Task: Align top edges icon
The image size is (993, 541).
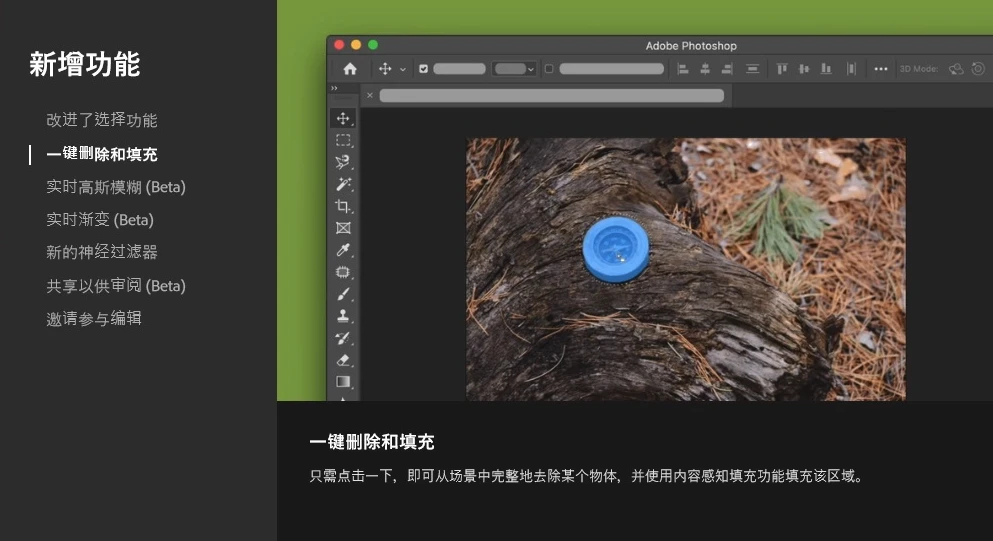Action: 782,68
